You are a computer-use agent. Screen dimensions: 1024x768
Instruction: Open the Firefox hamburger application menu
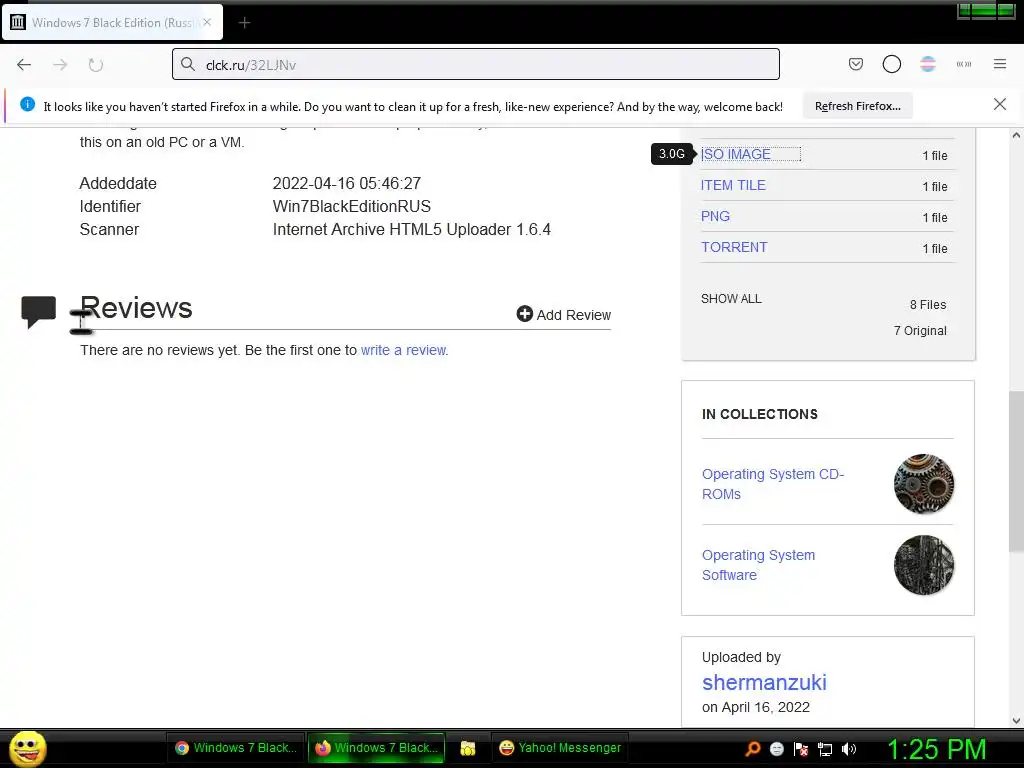coord(1000,64)
